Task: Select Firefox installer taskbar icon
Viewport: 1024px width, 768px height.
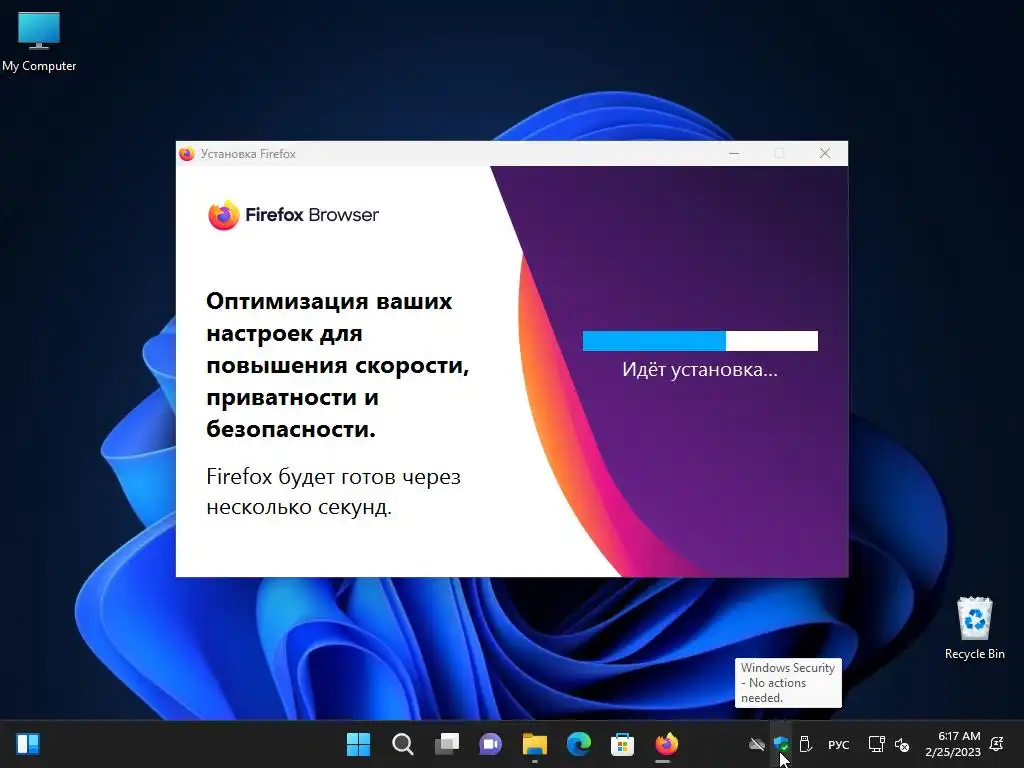Action: [x=667, y=744]
